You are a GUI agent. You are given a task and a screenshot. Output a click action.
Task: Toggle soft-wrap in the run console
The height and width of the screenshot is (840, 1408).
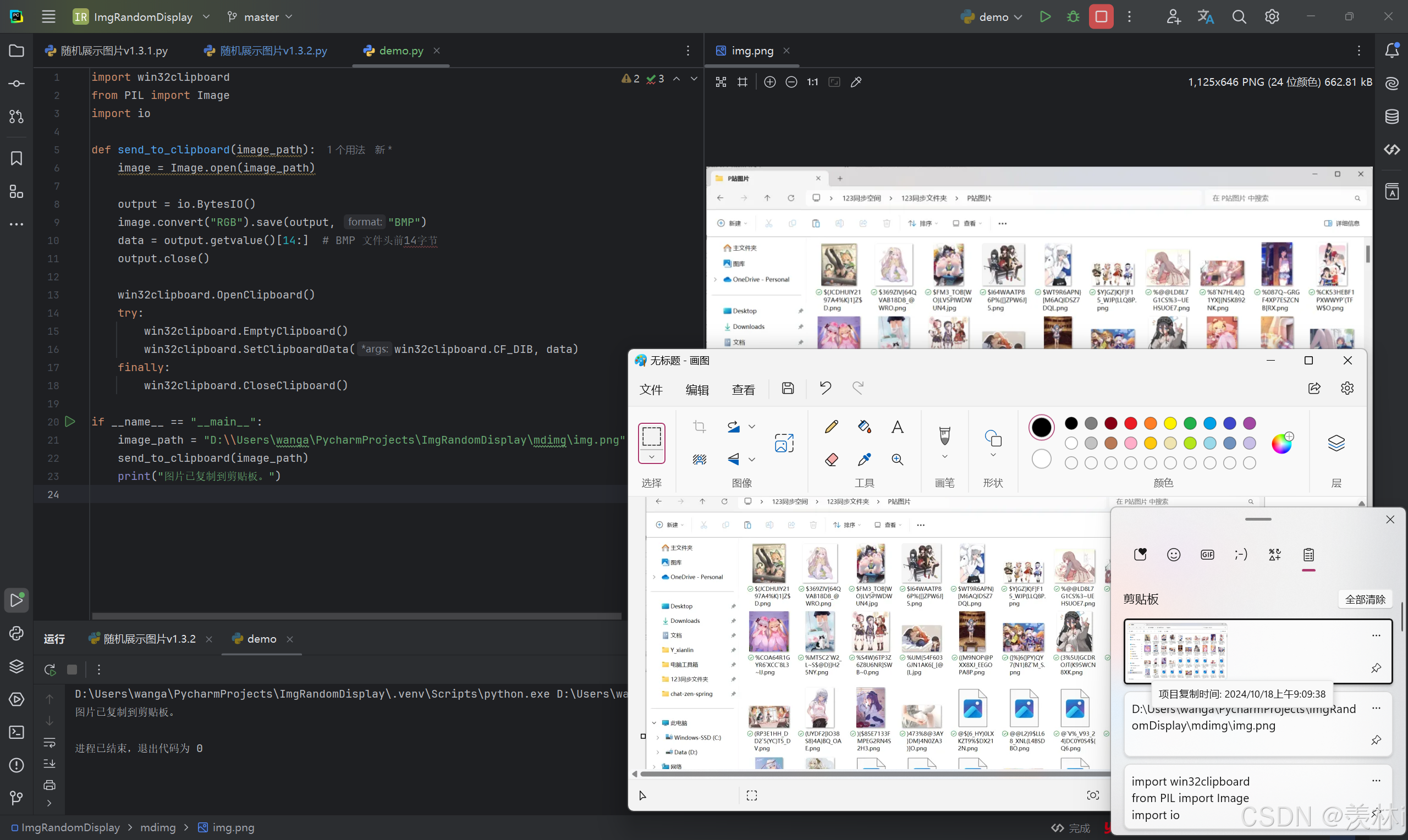click(x=50, y=742)
